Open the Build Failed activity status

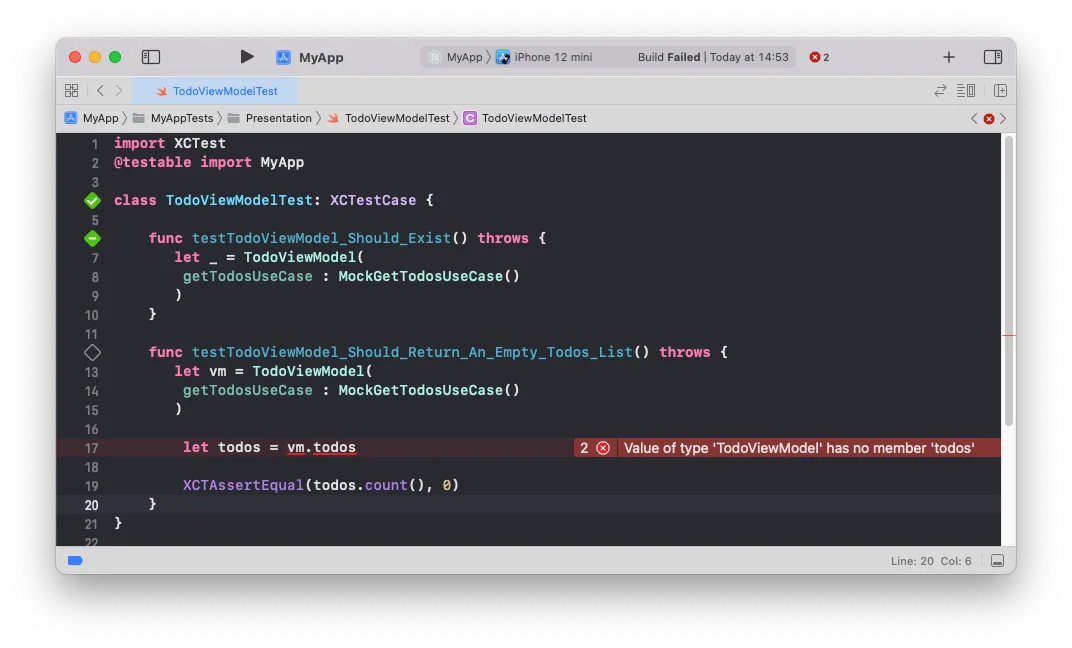[x=712, y=57]
